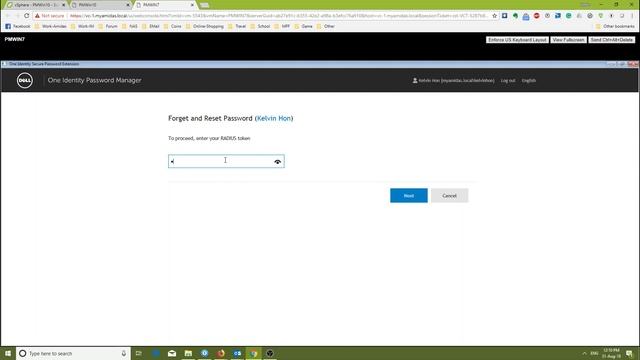
Task: Click the Evernote elephant extension icon
Action: [x=516, y=16]
